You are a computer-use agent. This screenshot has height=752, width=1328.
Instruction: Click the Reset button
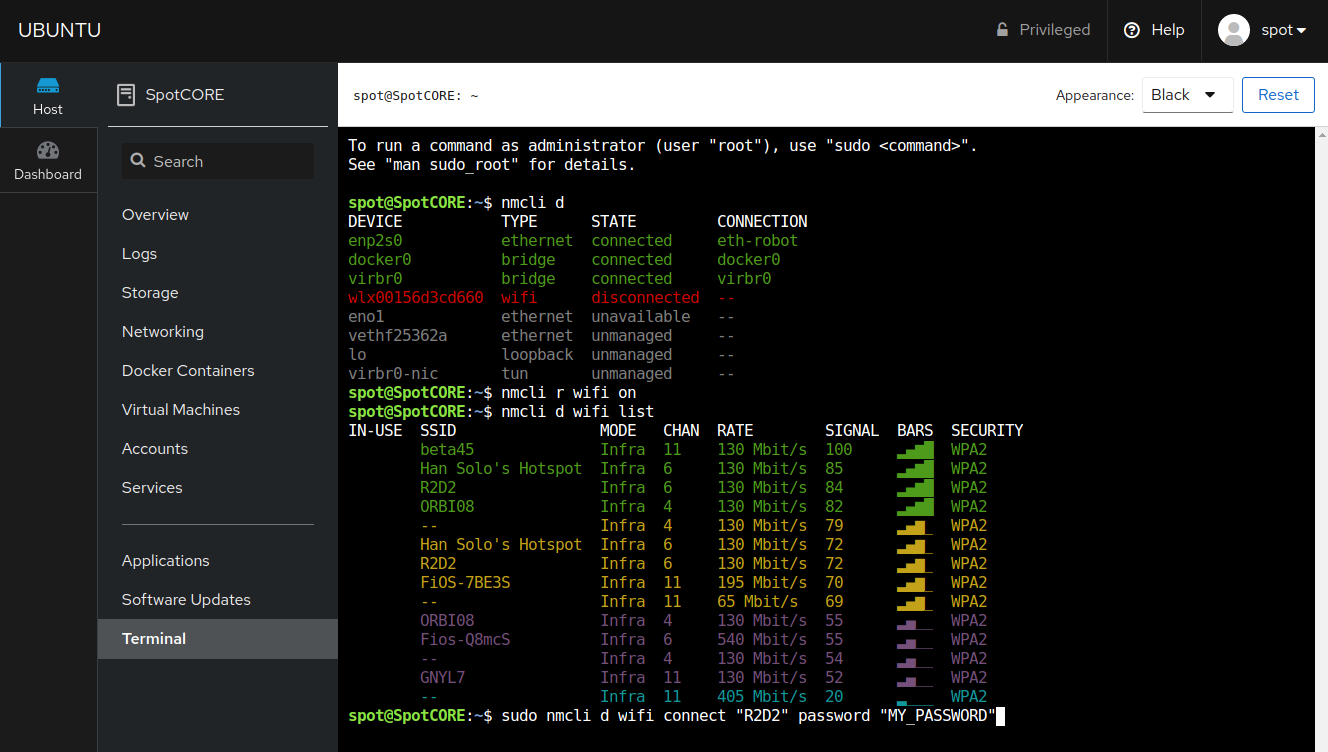(1278, 95)
